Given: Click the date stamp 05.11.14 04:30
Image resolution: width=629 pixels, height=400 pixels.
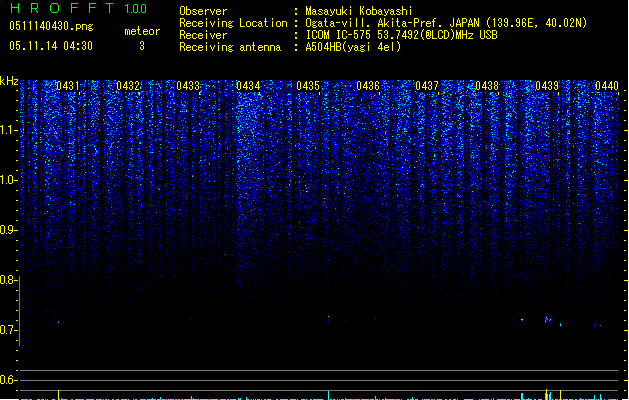Looking at the screenshot, I should tap(51, 46).
